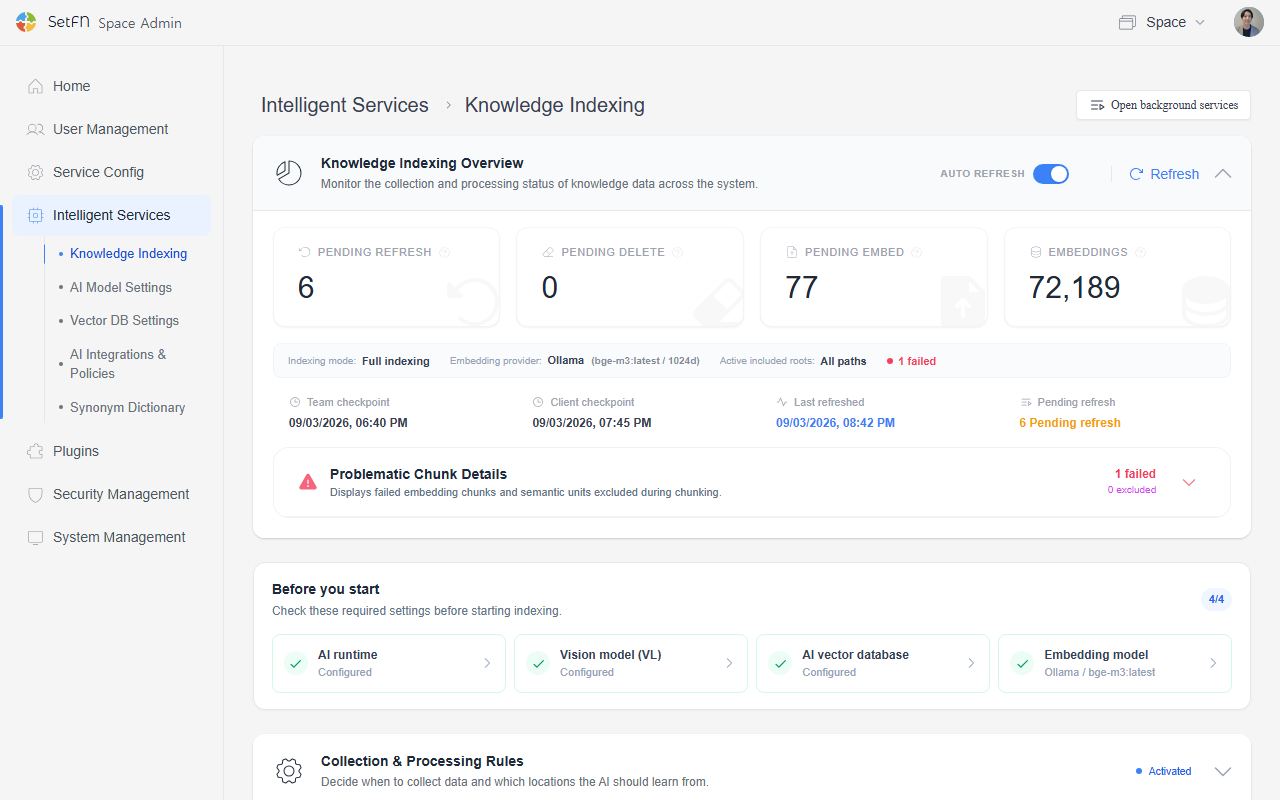The width and height of the screenshot is (1280, 800).
Task: Open Vision model (VL) card arrow
Action: click(729, 663)
